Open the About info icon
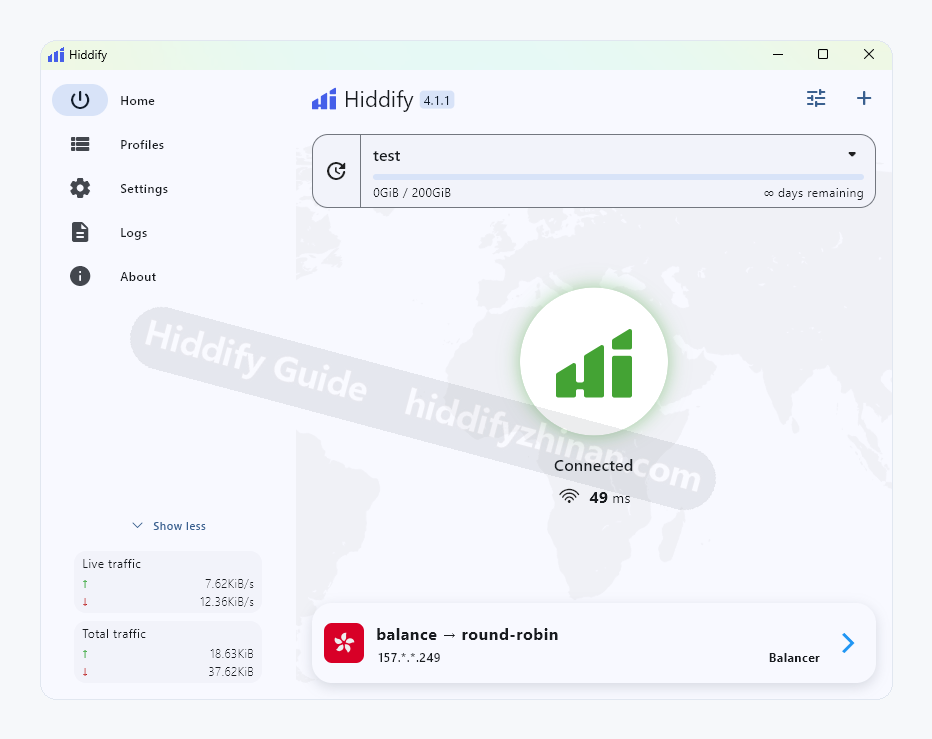 pos(80,276)
